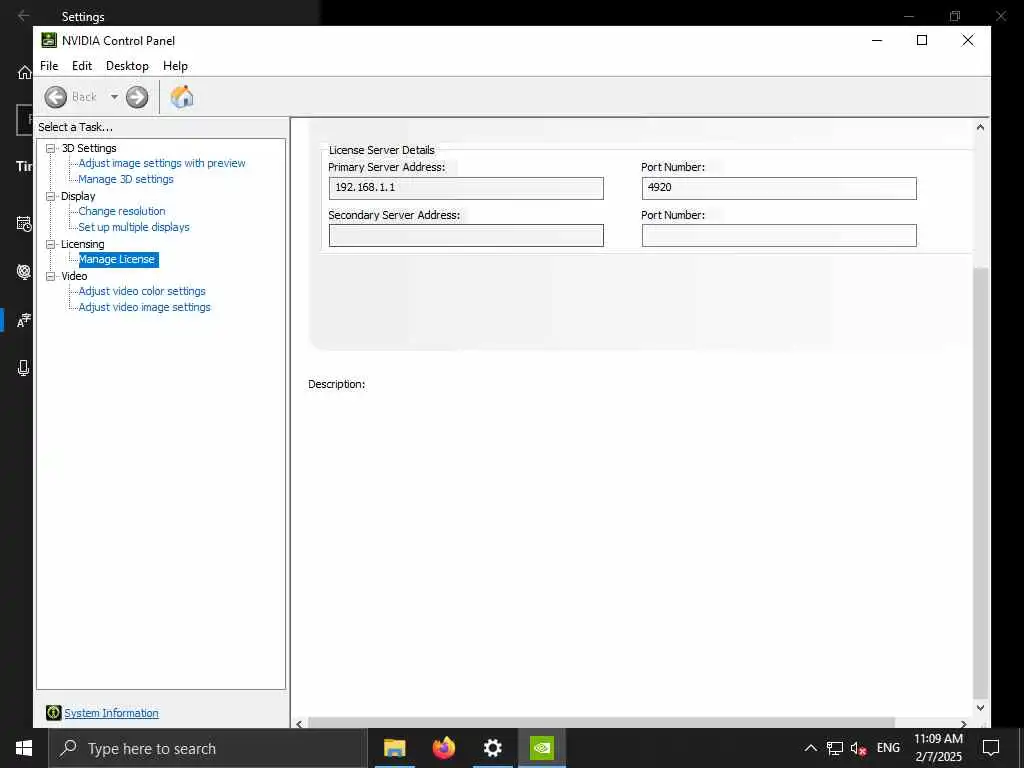
Task: Click the horizontal scrollbar right arrow
Action: tap(964, 723)
